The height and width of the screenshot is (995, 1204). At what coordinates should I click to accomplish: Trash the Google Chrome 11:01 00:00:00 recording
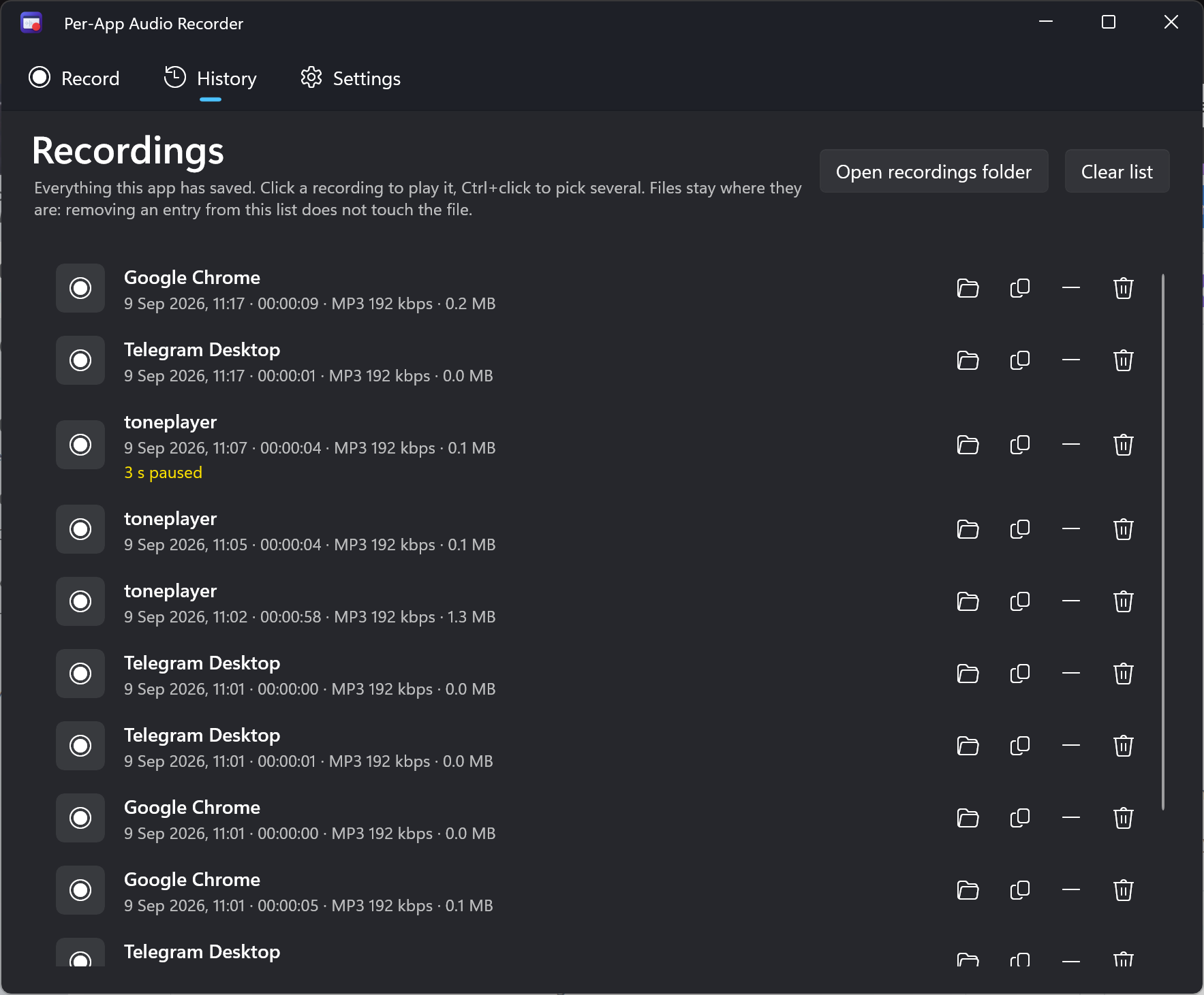[x=1123, y=818]
